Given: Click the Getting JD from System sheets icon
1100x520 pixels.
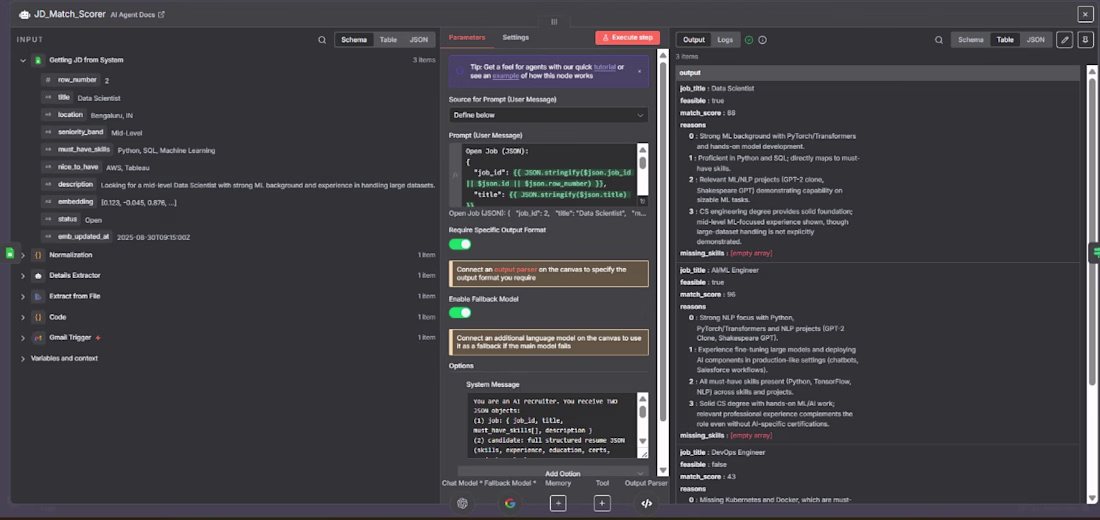Looking at the screenshot, I should (x=38, y=60).
